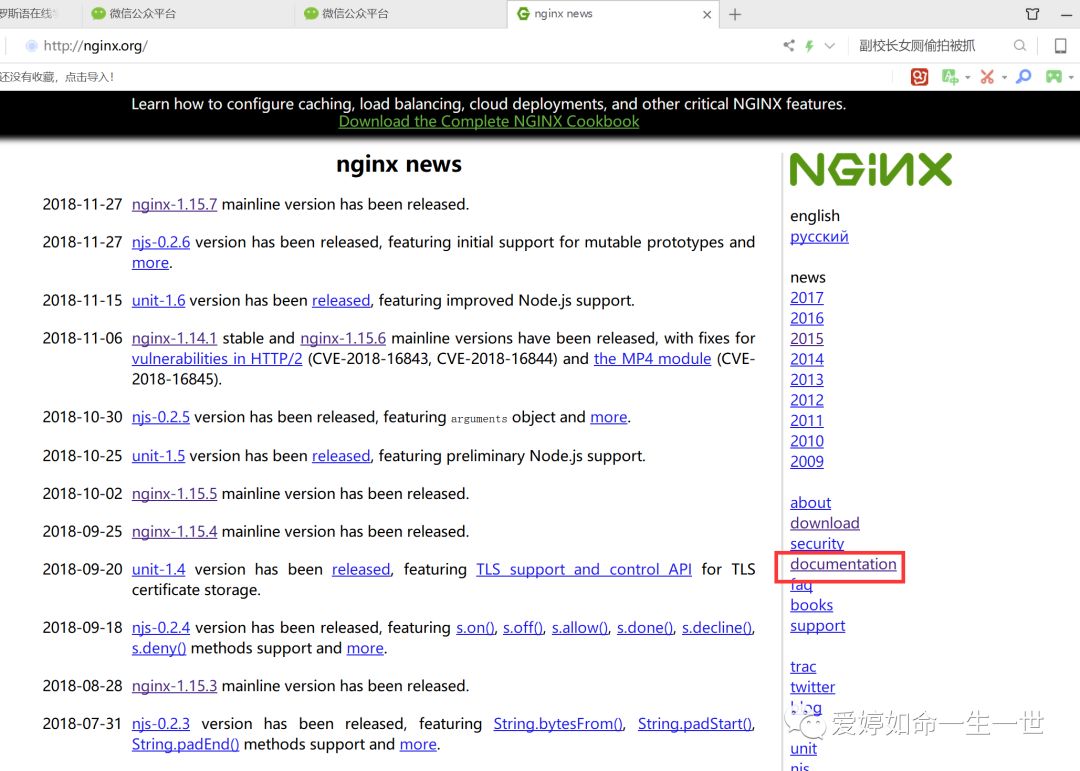Click the green gamepad games icon
The image size is (1080, 771).
pyautogui.click(x=1053, y=76)
